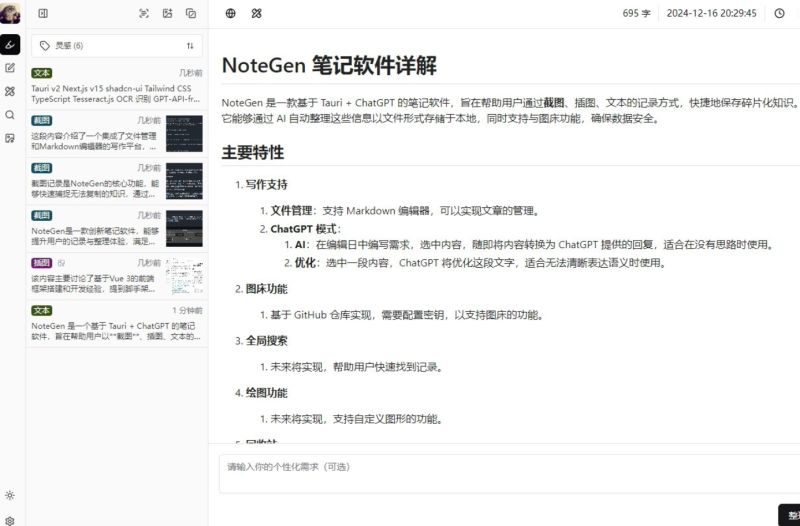The width and height of the screenshot is (800, 526).
Task: Open the user avatar profile
Action: 10,13
